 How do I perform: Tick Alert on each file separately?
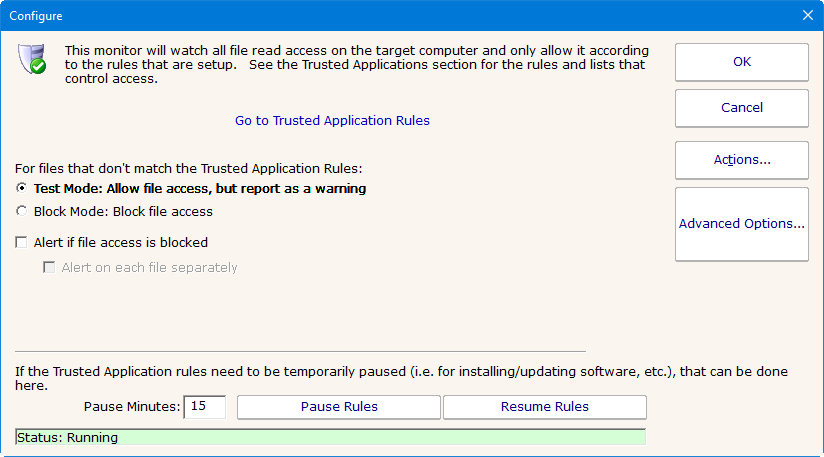(x=49, y=268)
